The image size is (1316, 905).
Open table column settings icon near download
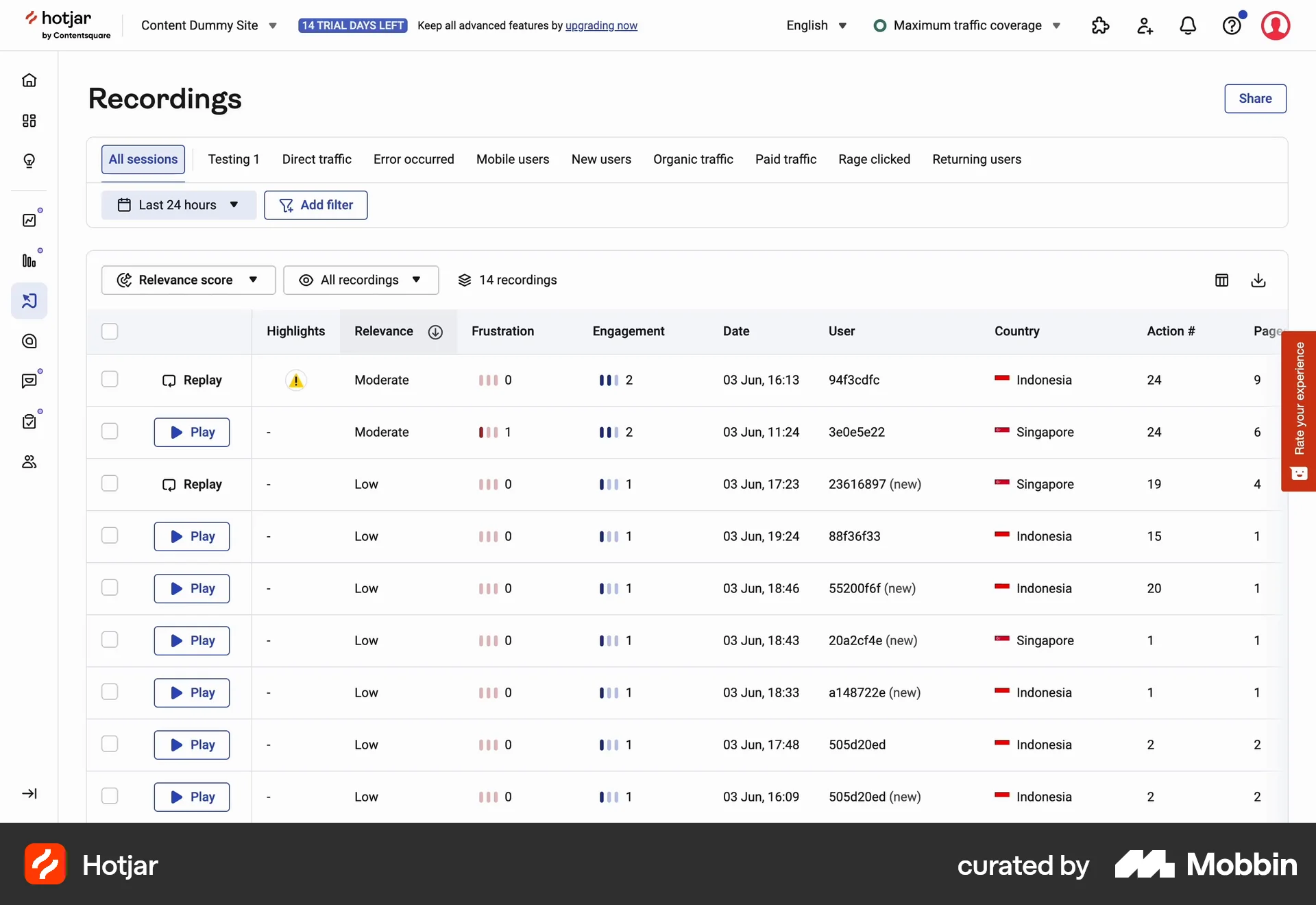[1222, 280]
